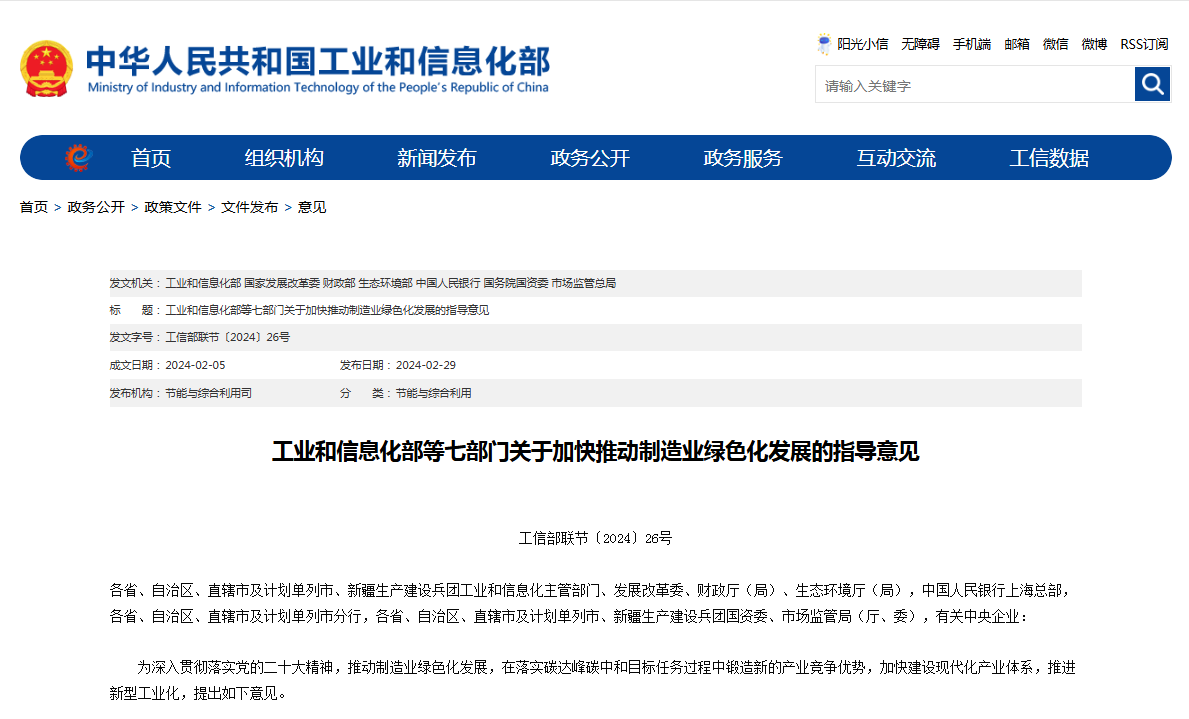Click 文件发布 in the breadcrumb trail
1189x719 pixels.
250,207
